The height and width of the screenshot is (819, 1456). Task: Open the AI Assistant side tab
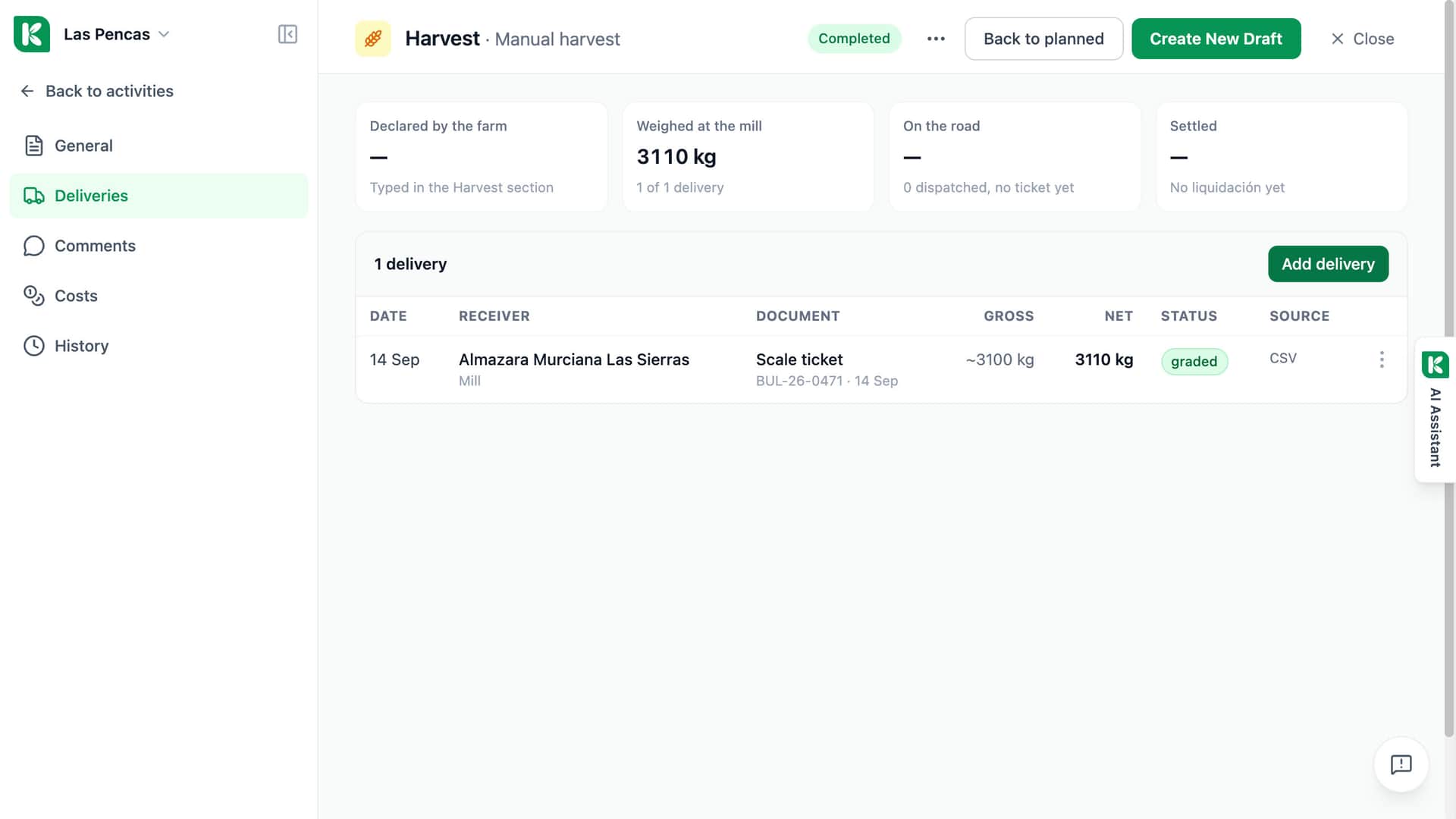click(x=1435, y=409)
